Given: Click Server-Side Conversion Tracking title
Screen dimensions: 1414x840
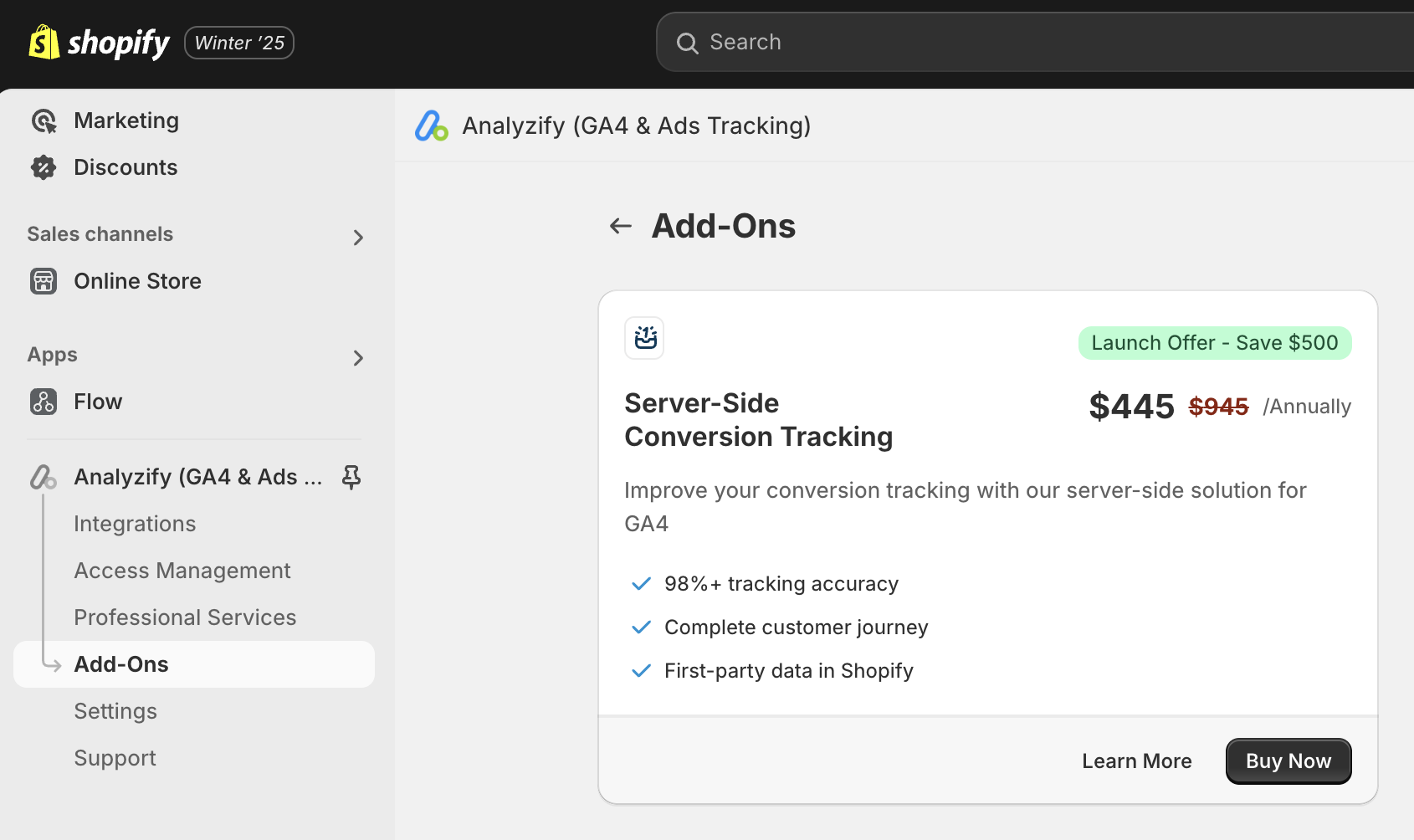Looking at the screenshot, I should (x=758, y=420).
